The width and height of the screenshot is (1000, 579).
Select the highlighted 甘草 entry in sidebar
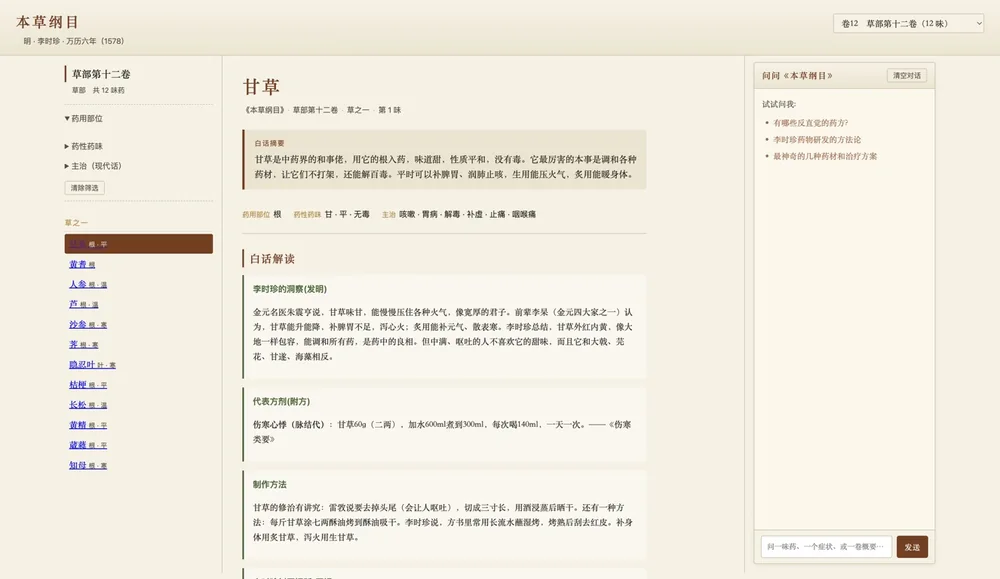pos(138,244)
